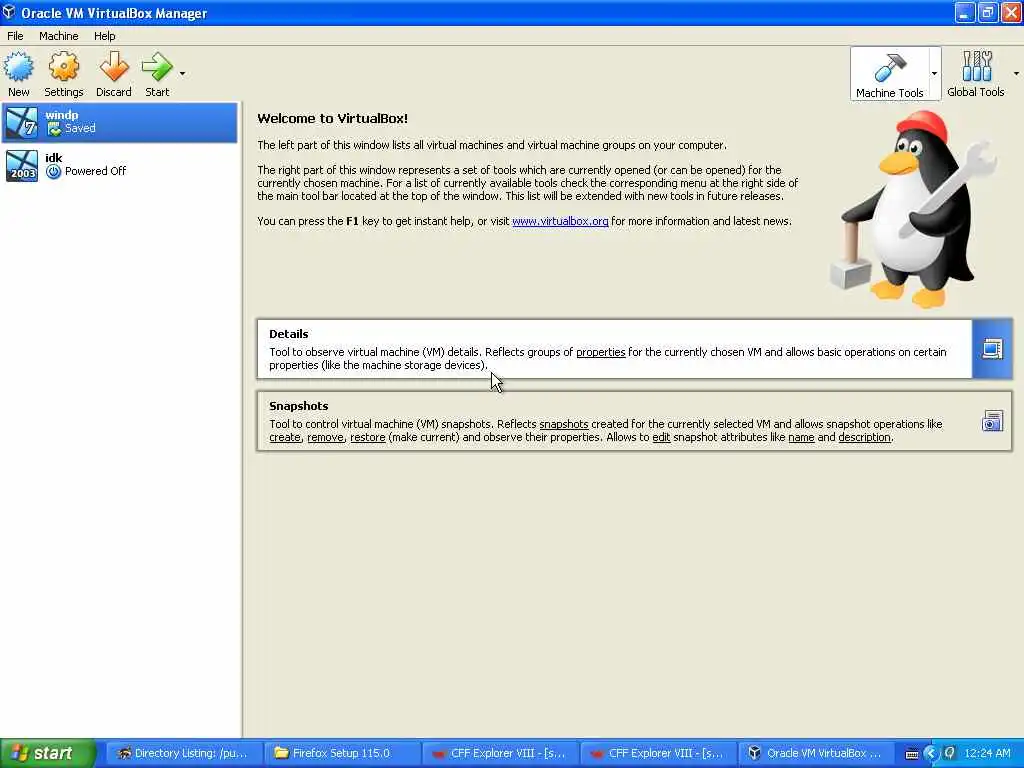Image resolution: width=1024 pixels, height=768 pixels.
Task: Click Oracle VM VirtualBox taskbar button
Action: pos(816,753)
